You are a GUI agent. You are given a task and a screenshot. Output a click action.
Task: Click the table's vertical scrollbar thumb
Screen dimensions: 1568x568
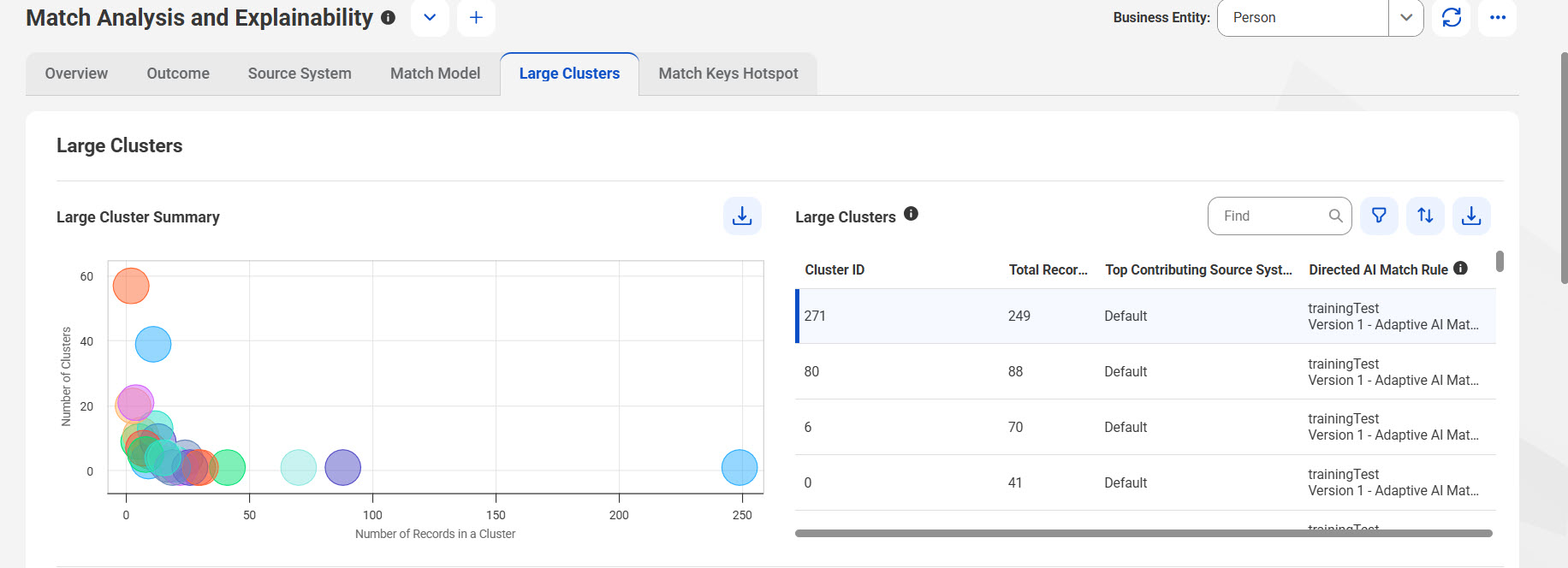pos(1500,261)
